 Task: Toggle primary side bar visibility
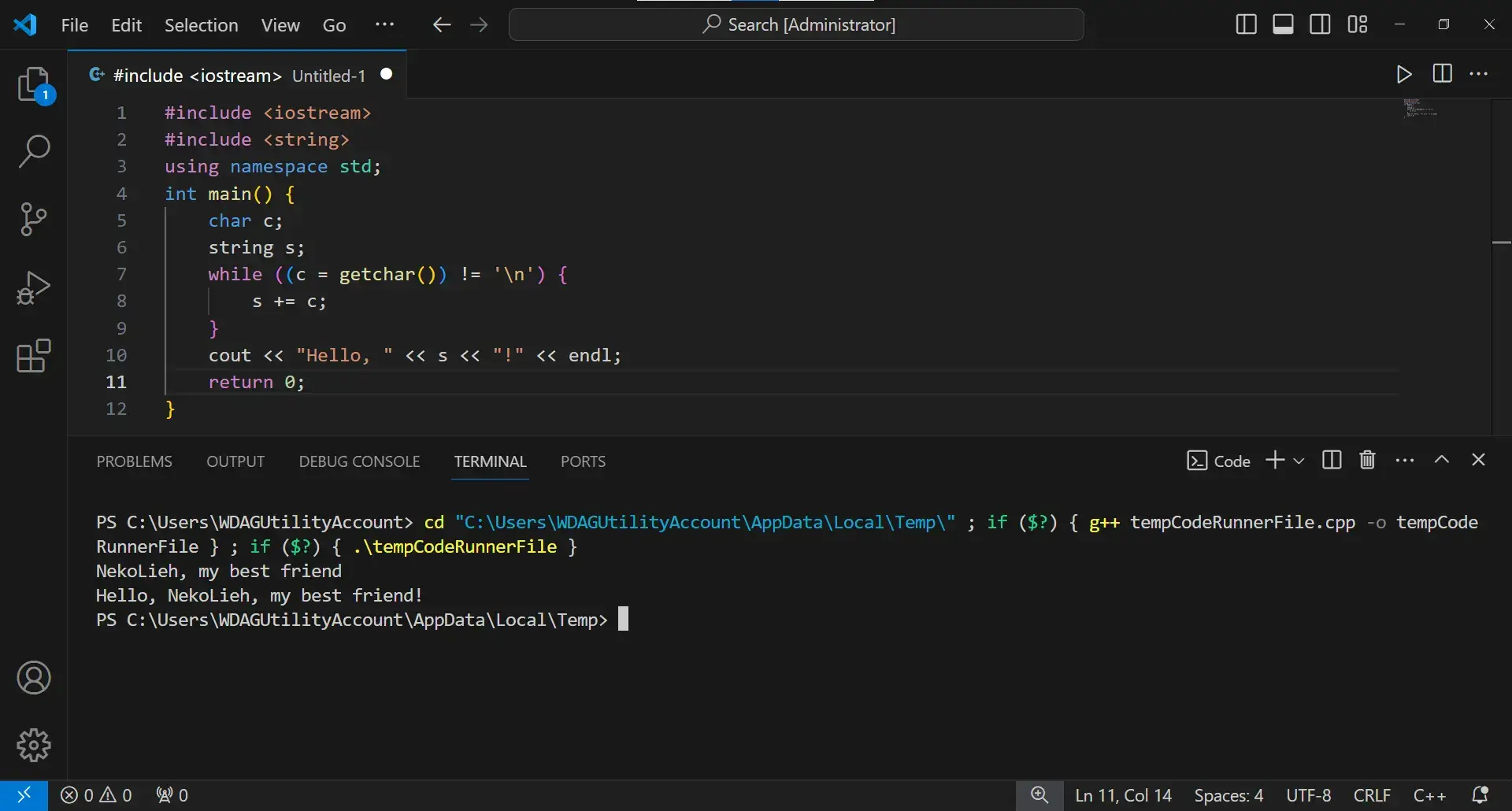(x=1246, y=24)
